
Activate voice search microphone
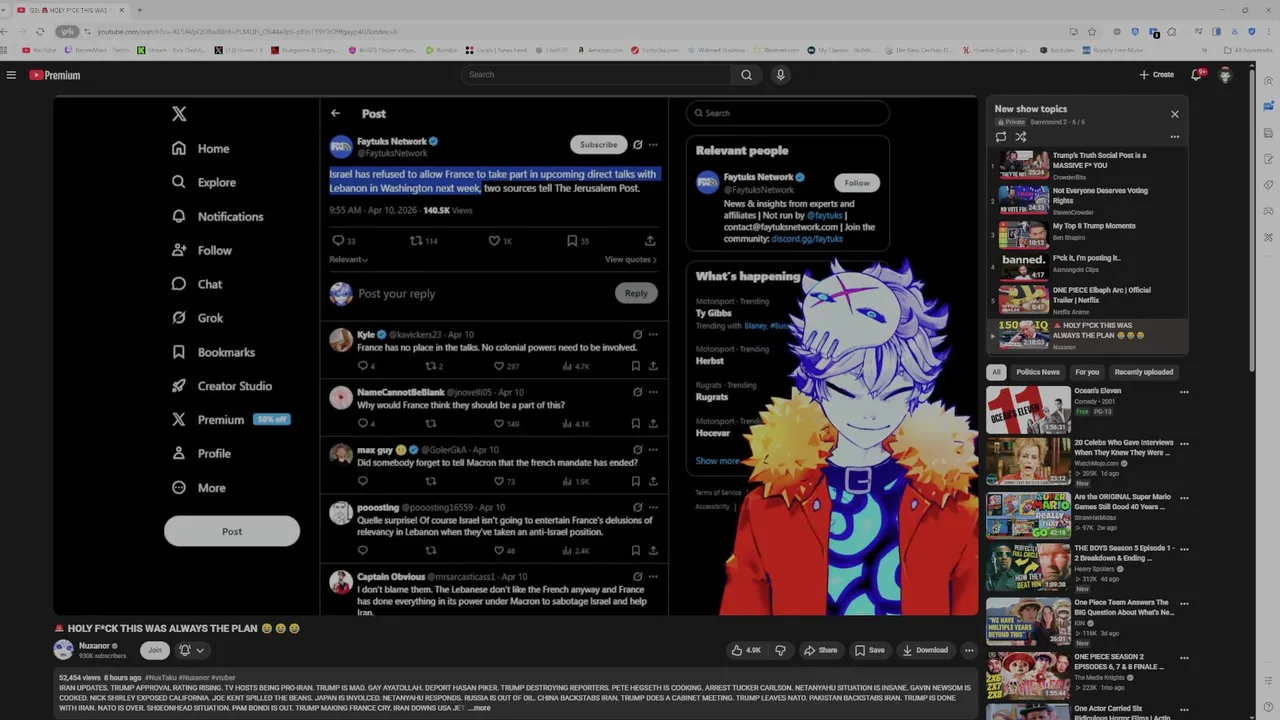[x=780, y=75]
